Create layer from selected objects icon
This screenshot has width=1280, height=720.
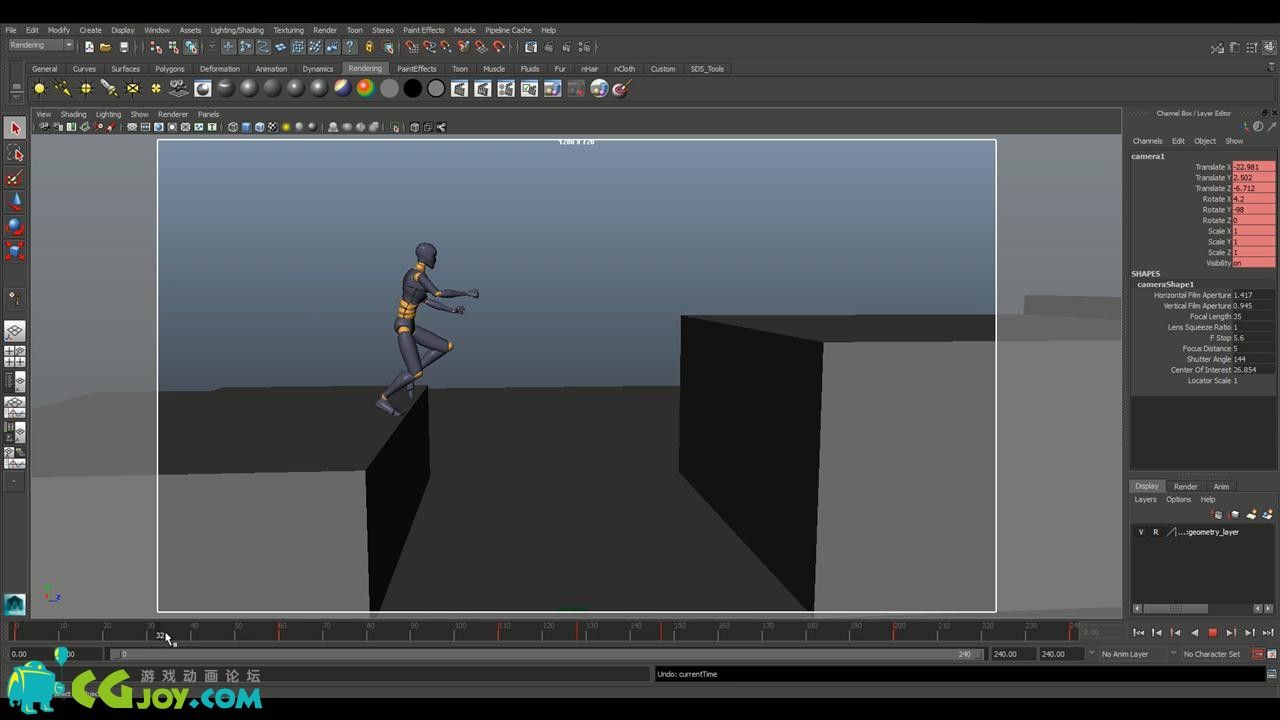[1267, 514]
